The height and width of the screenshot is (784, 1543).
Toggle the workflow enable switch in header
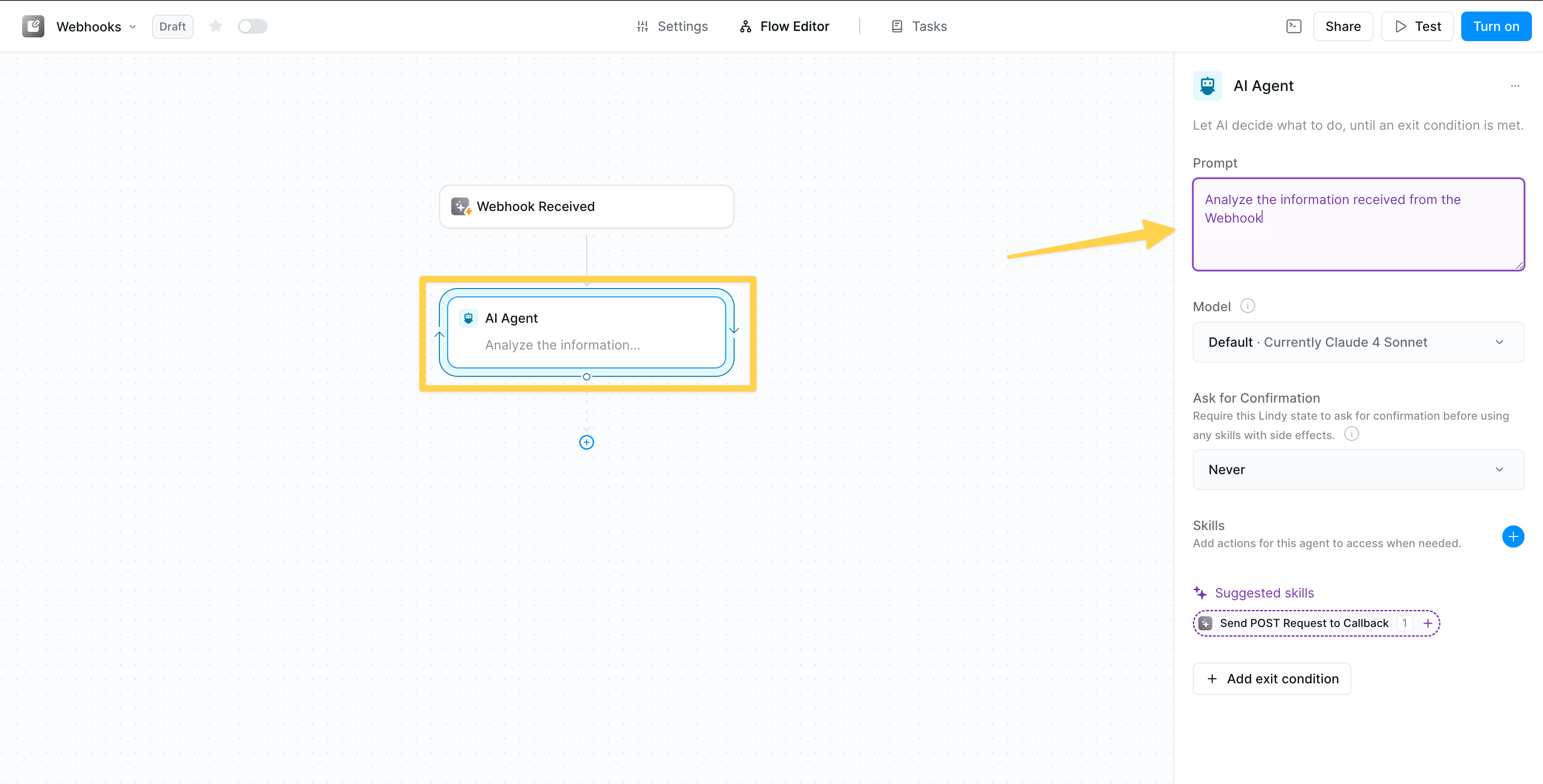point(252,26)
